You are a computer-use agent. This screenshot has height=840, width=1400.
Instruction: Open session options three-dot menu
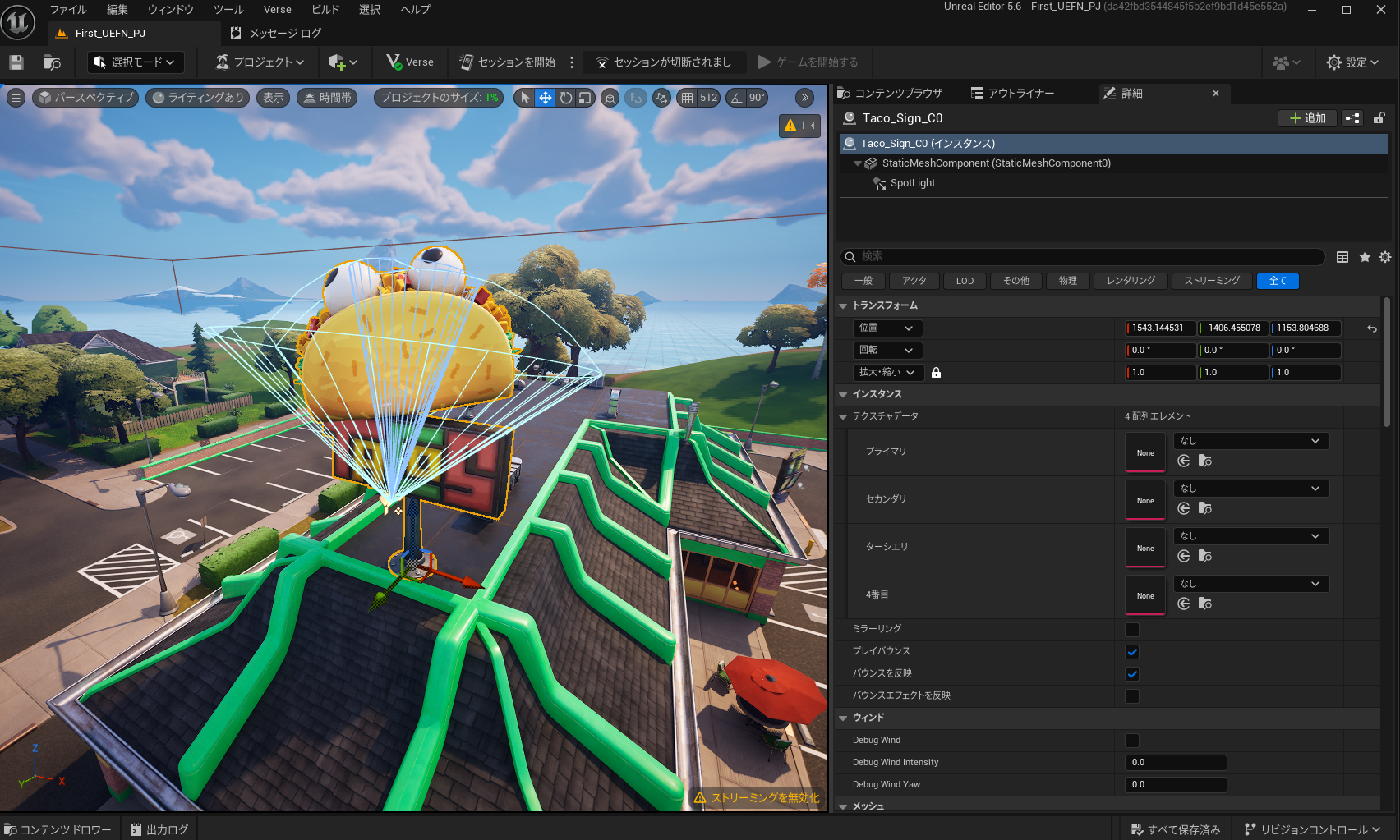point(572,62)
